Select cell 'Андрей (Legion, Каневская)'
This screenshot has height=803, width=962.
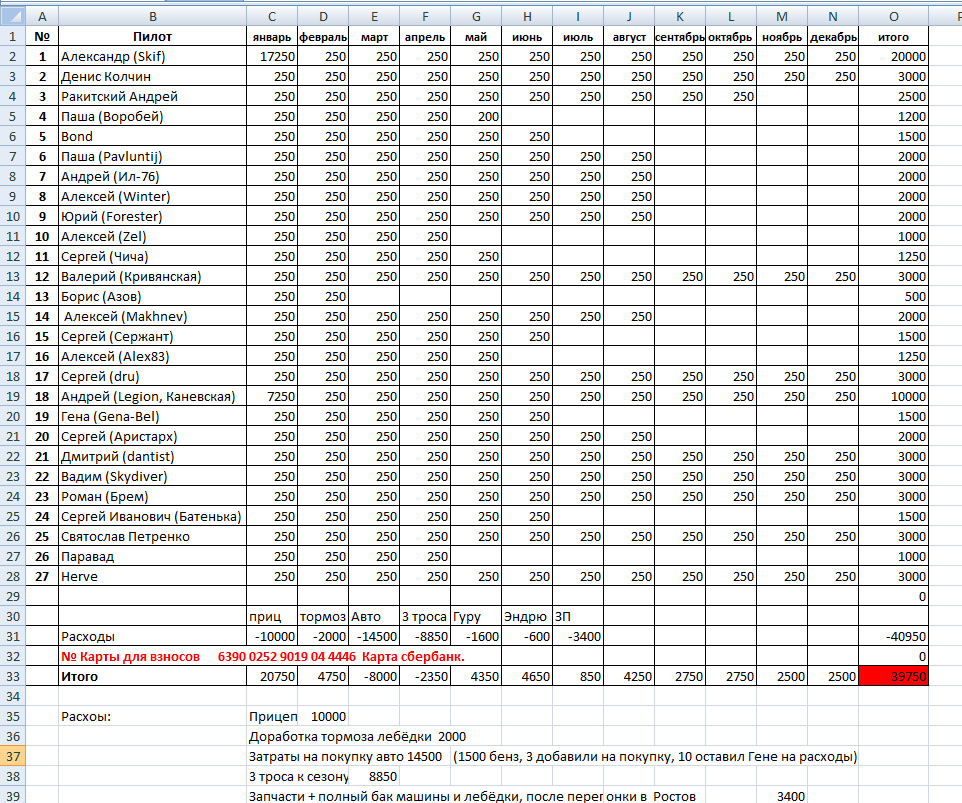(152, 396)
